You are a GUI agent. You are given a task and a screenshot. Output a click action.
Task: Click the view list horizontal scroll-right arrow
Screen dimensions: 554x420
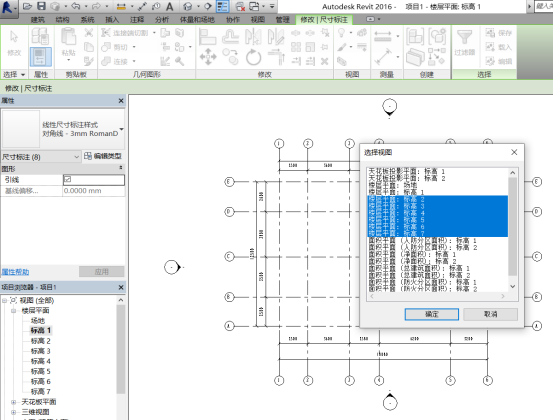pos(503,296)
